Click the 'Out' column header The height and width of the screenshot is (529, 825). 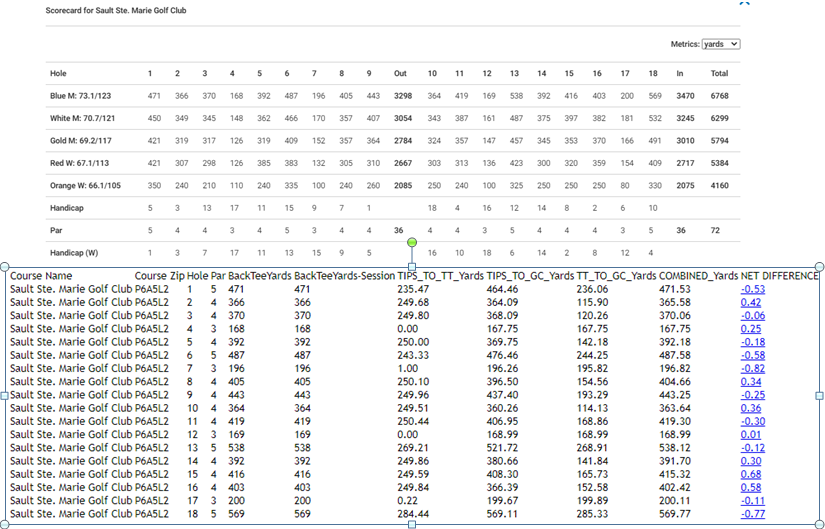tap(400, 73)
